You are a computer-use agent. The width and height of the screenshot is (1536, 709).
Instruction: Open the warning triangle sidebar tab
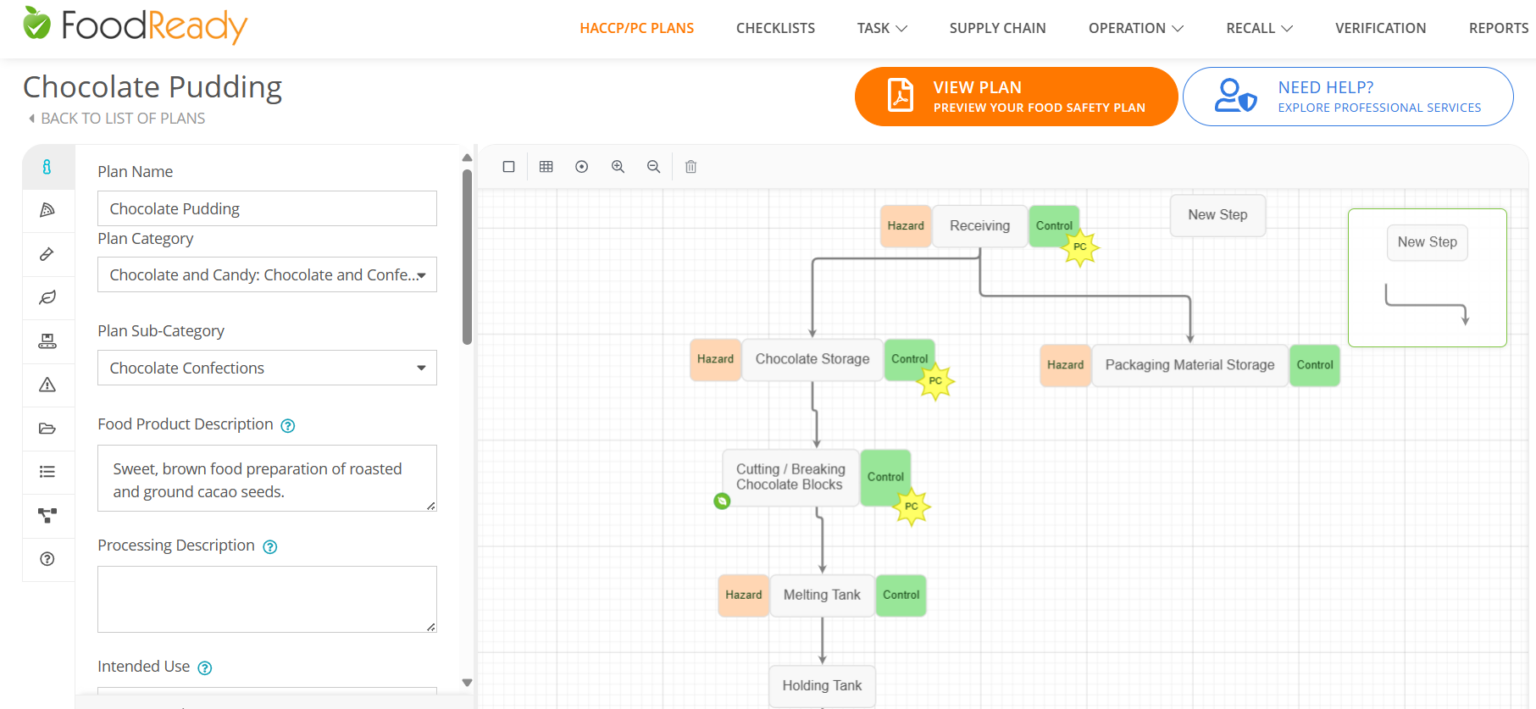(47, 385)
